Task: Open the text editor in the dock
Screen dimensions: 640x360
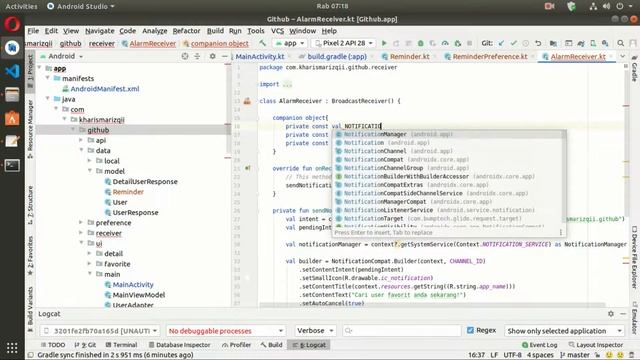Action: pyautogui.click(x=12, y=142)
